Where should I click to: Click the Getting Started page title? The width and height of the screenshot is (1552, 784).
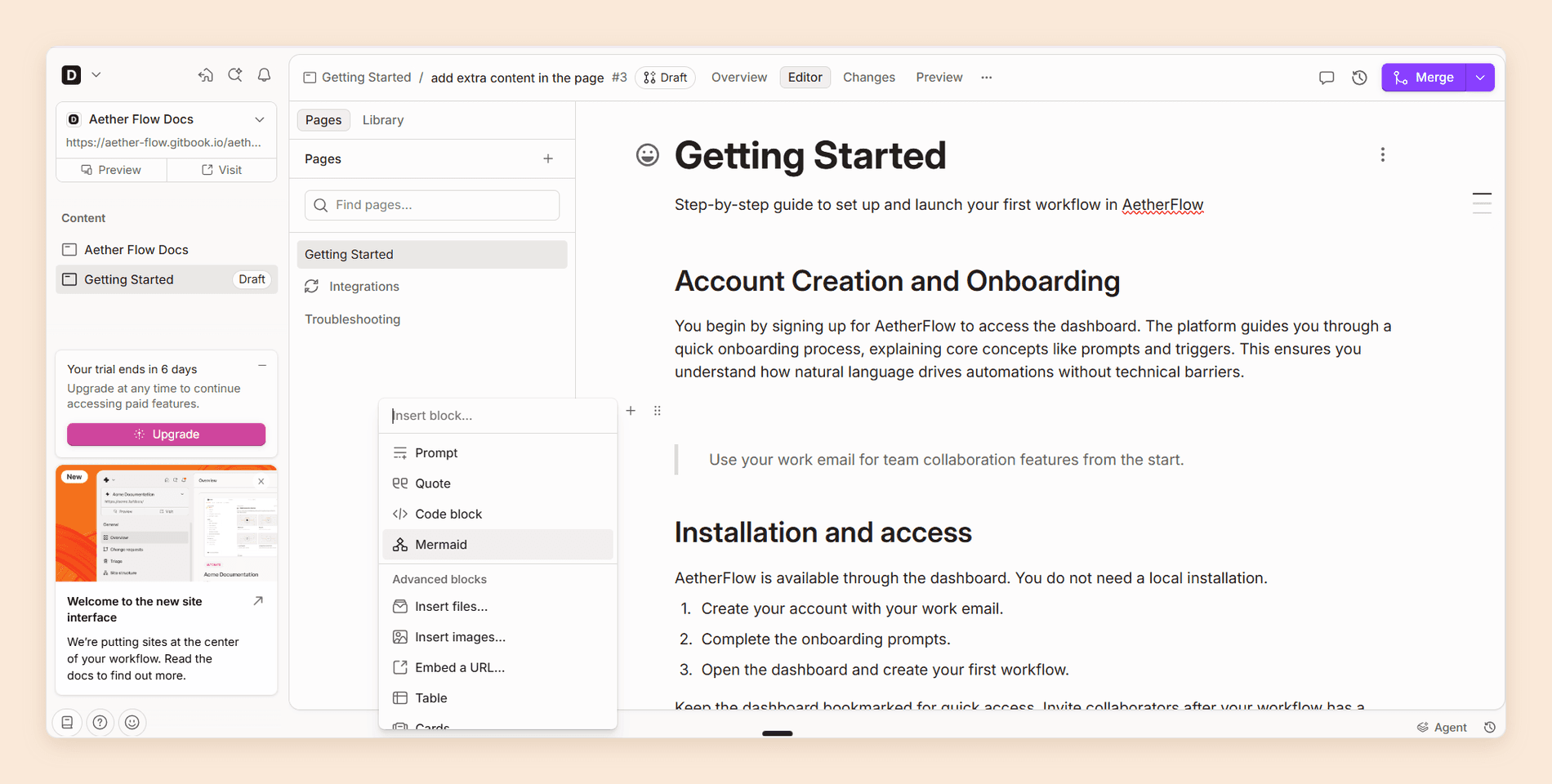(810, 155)
